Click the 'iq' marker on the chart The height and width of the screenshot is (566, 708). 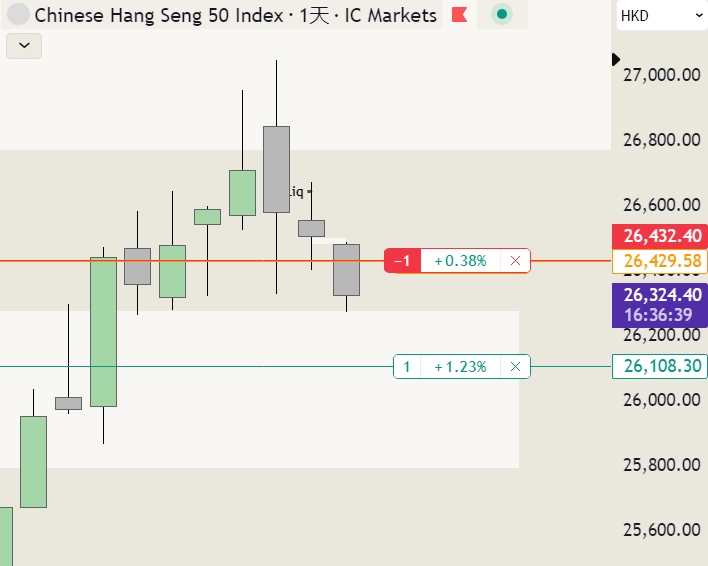click(297, 190)
